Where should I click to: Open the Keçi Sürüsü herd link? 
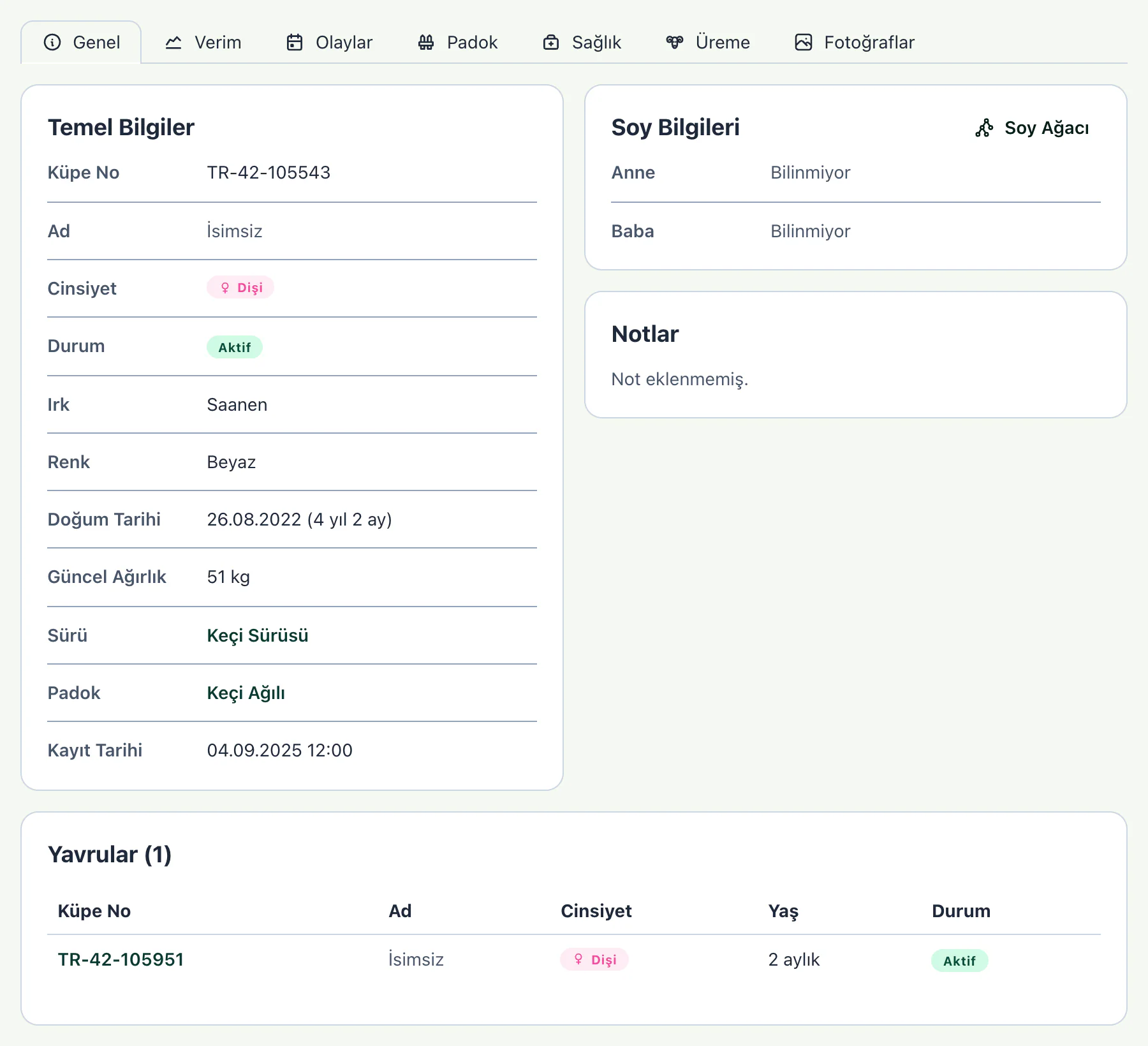coord(258,635)
